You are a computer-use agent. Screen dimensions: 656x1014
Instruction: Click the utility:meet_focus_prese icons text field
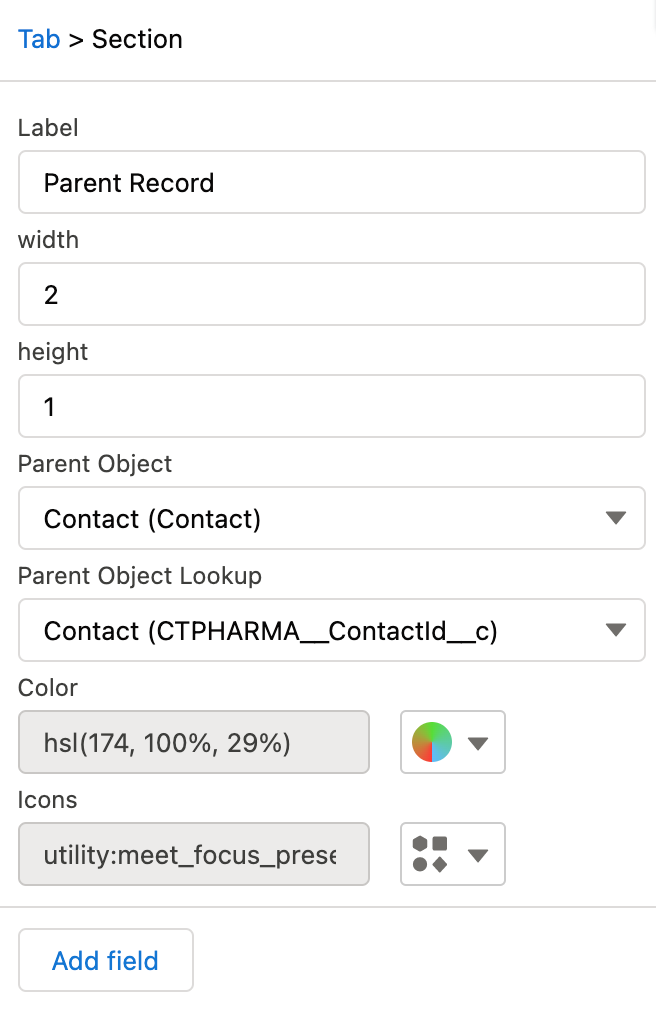point(193,854)
